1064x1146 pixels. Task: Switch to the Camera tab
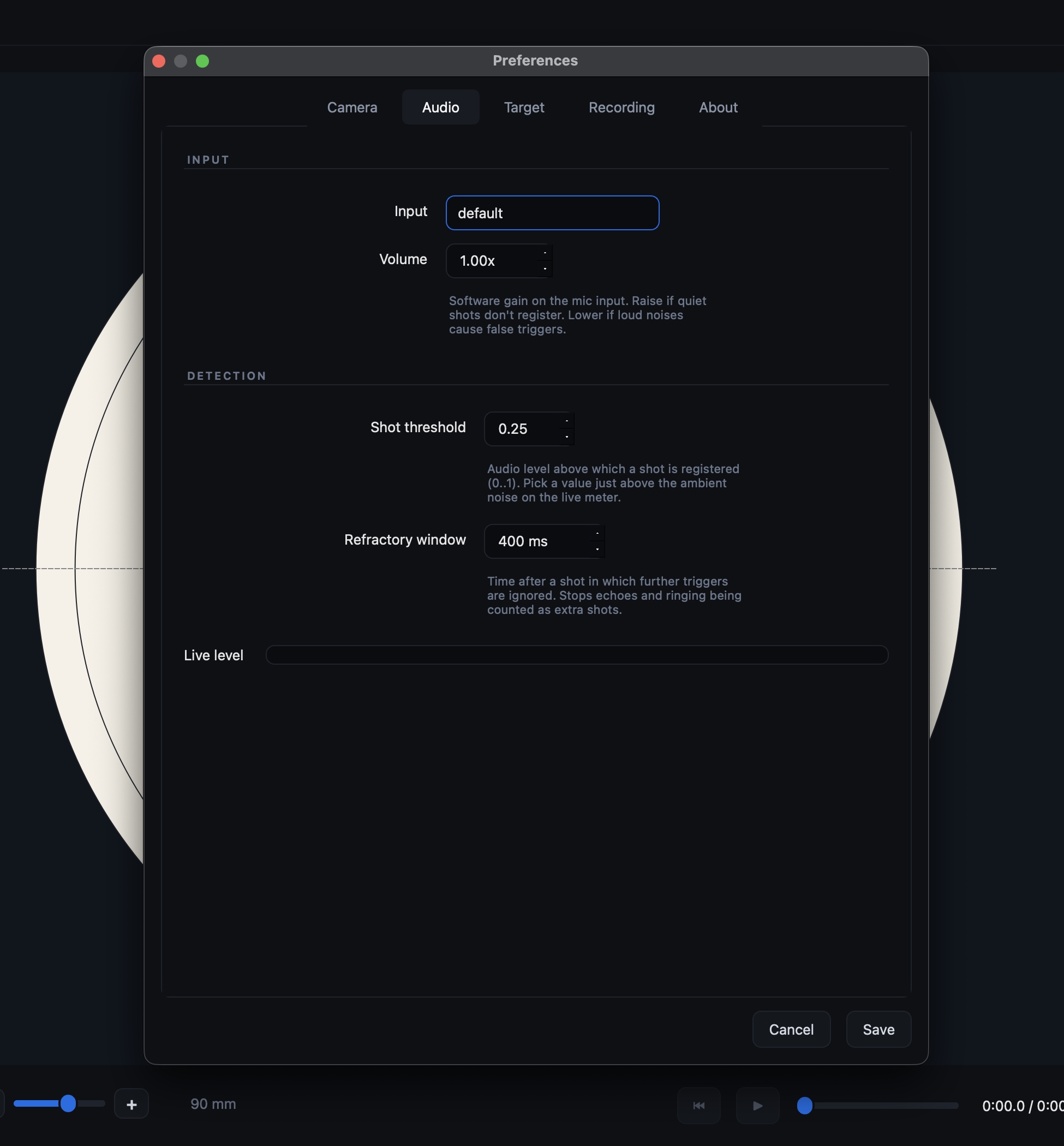click(352, 107)
